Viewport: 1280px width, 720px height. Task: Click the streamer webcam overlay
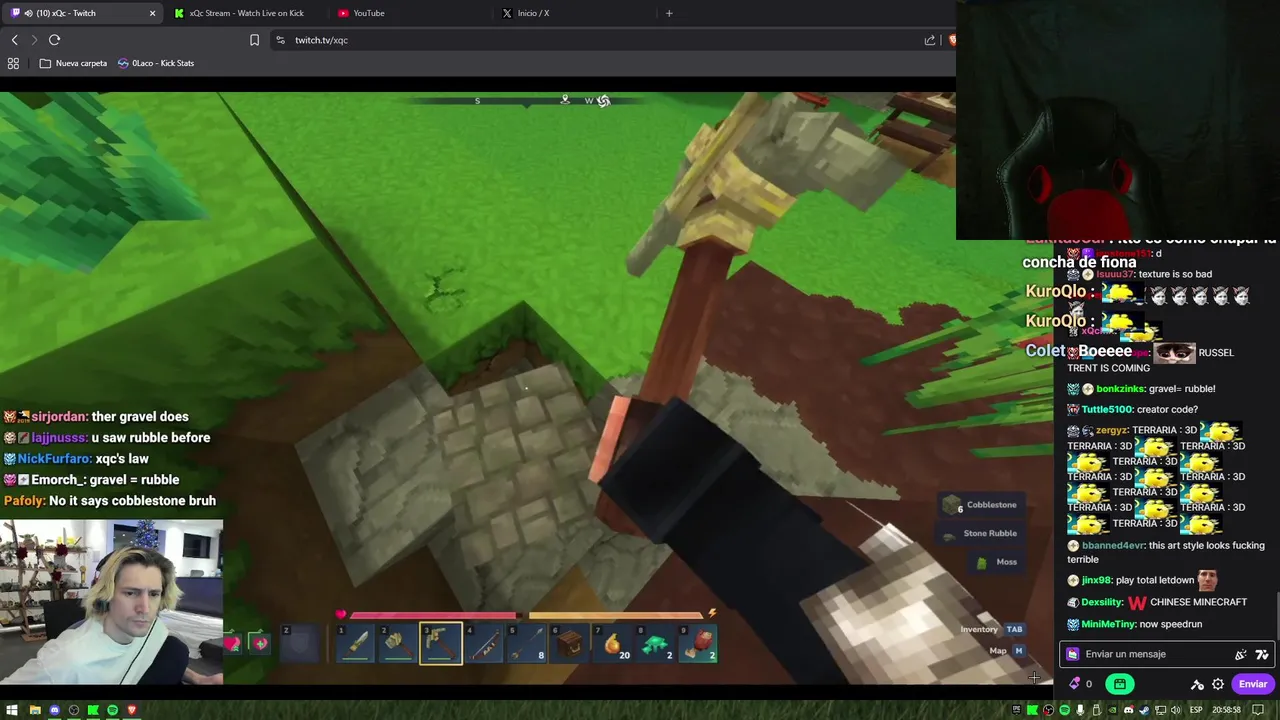(111, 601)
